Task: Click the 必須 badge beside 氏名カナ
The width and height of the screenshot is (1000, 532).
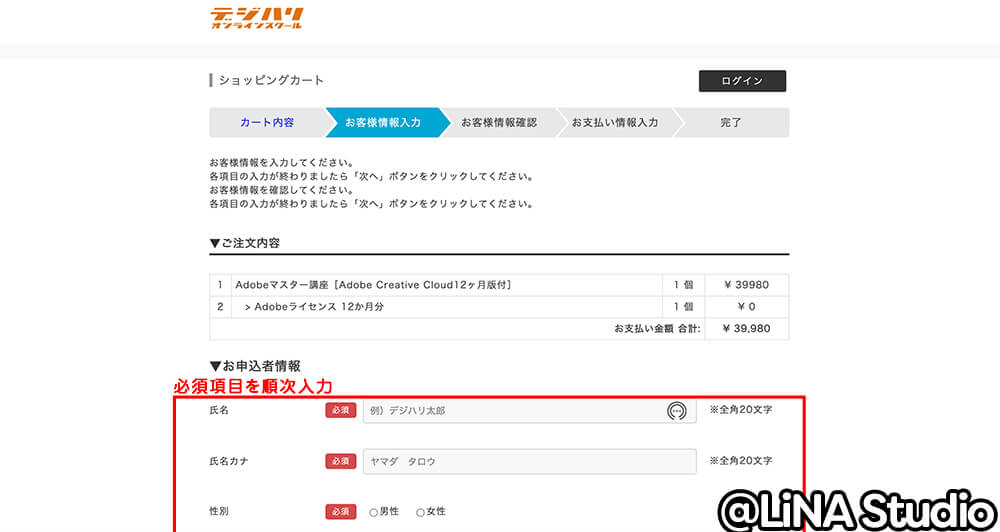Action: point(340,461)
